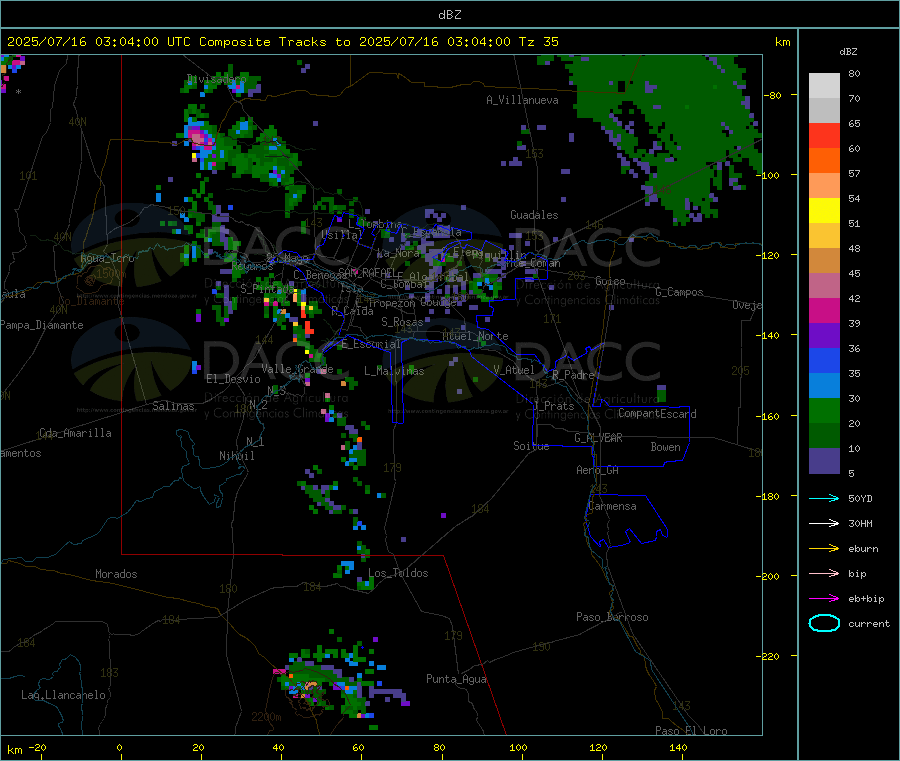This screenshot has height=761, width=900.
Task: Click the Pampa_Diamante map label
Action: (x=42, y=325)
